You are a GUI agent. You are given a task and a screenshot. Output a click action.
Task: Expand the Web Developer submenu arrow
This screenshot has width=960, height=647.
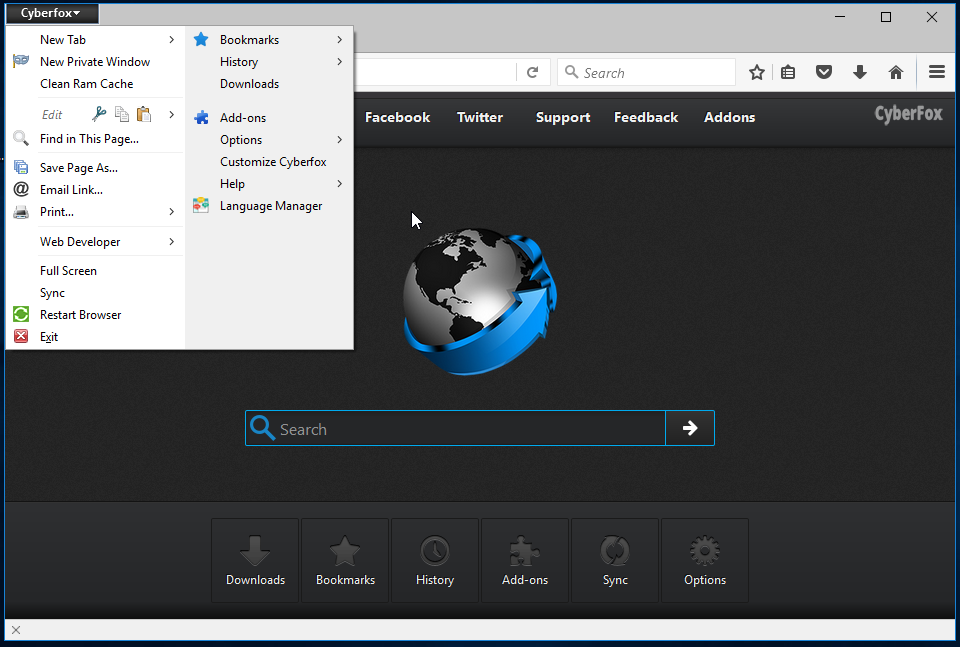(x=171, y=242)
